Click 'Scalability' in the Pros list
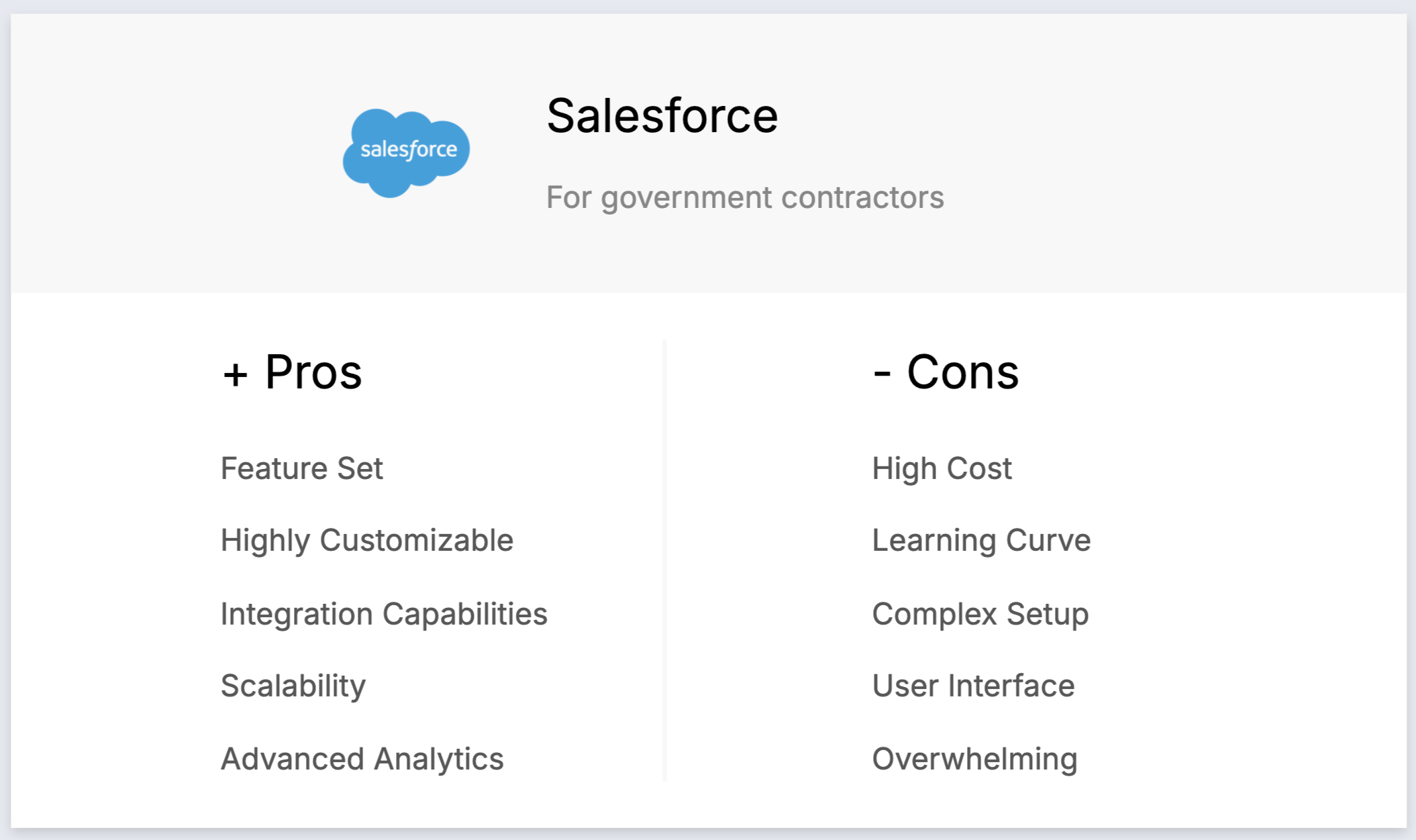Viewport: 1416px width, 840px height. 293,686
